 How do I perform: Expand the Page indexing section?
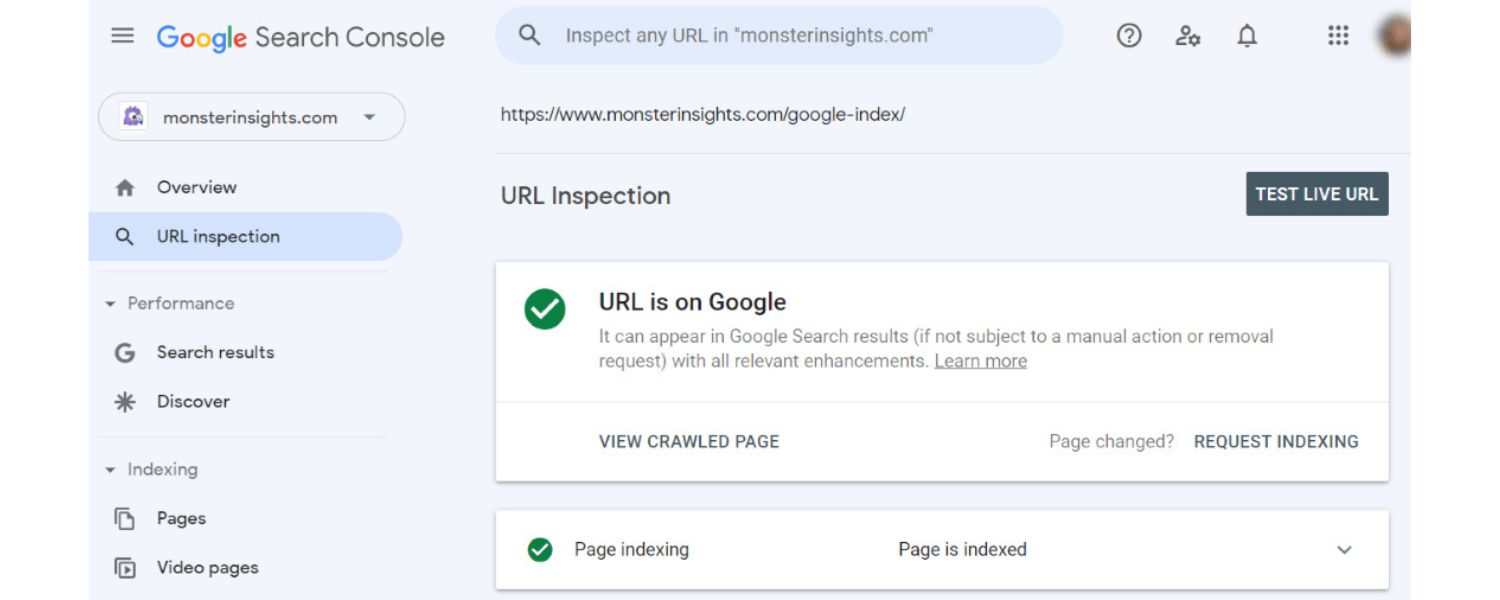[1346, 549]
